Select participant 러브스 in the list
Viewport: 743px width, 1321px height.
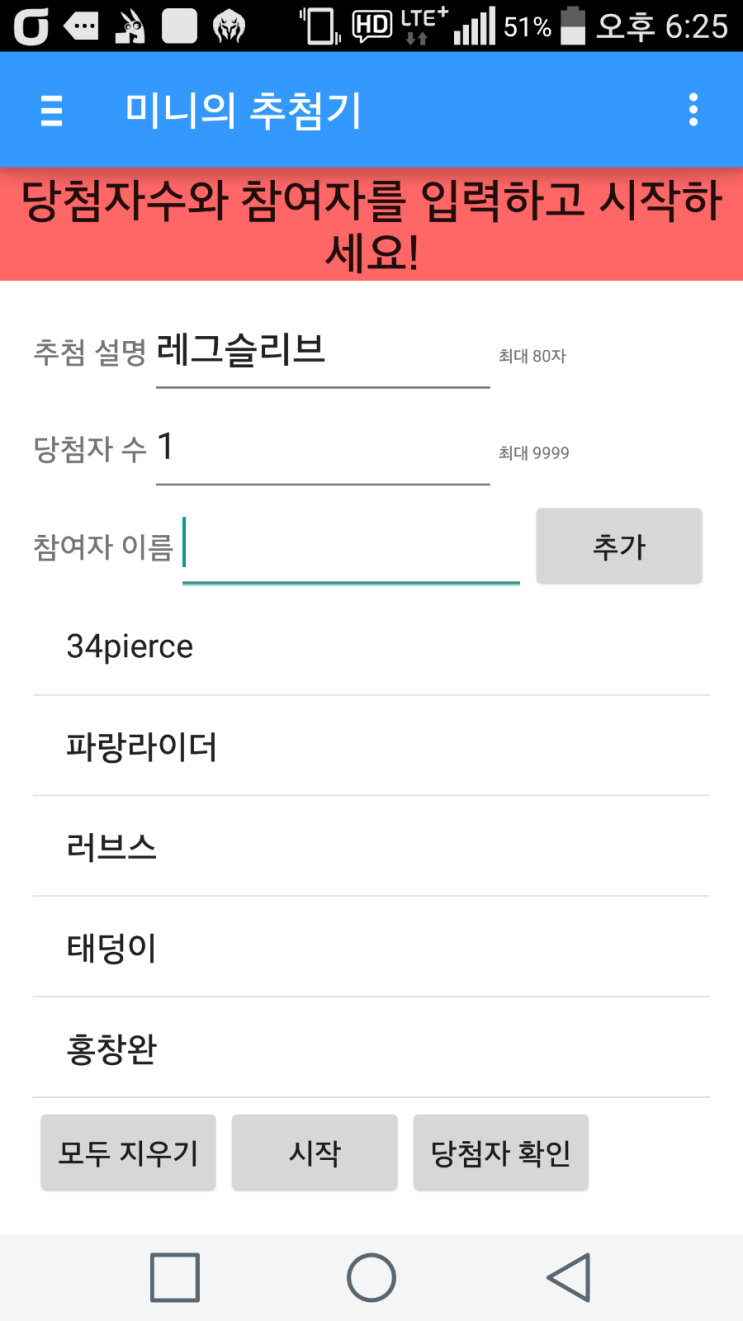pyautogui.click(x=371, y=847)
